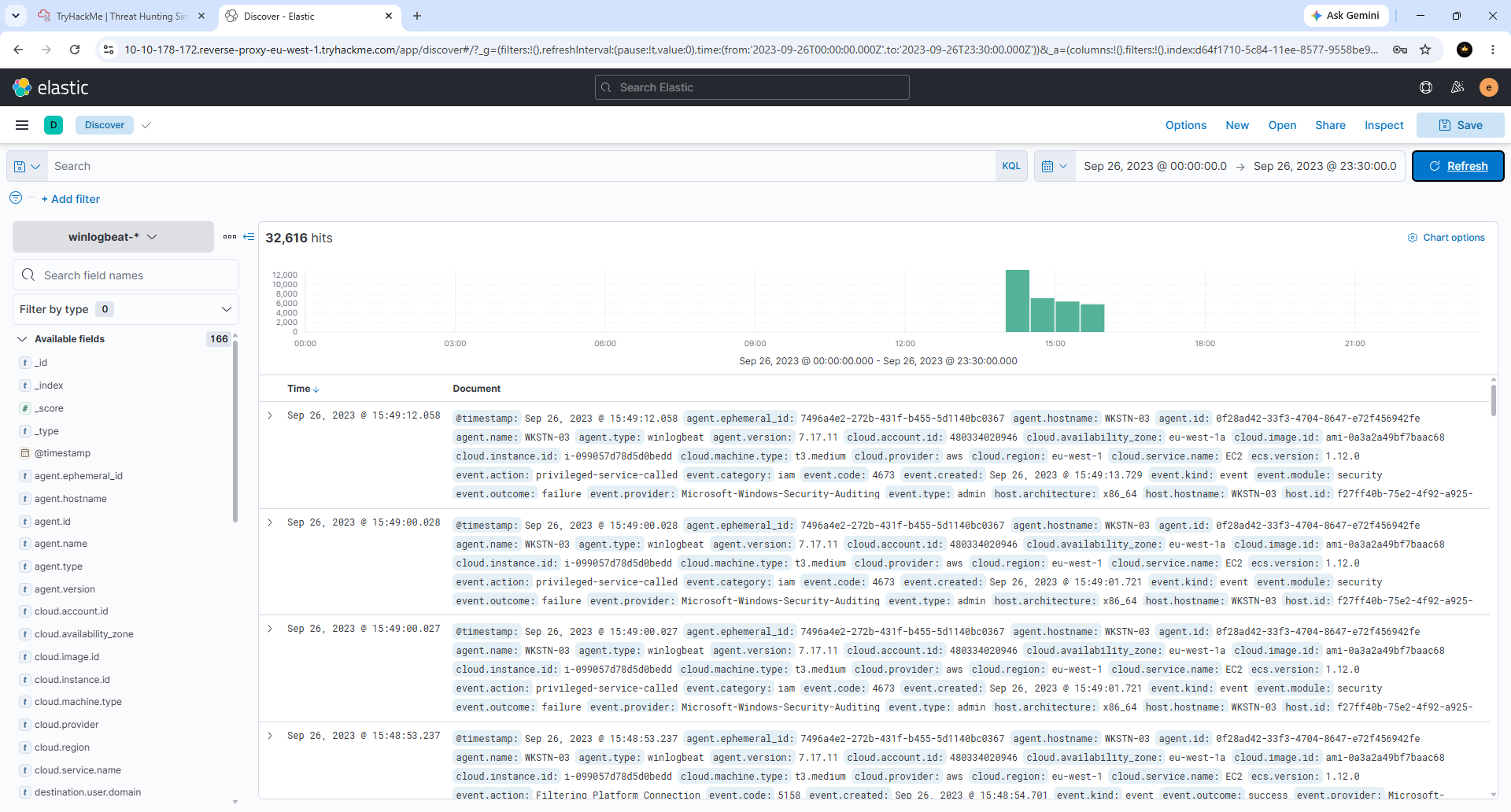The image size is (1511, 812).
Task: Click the Save button
Action: 1460,125
